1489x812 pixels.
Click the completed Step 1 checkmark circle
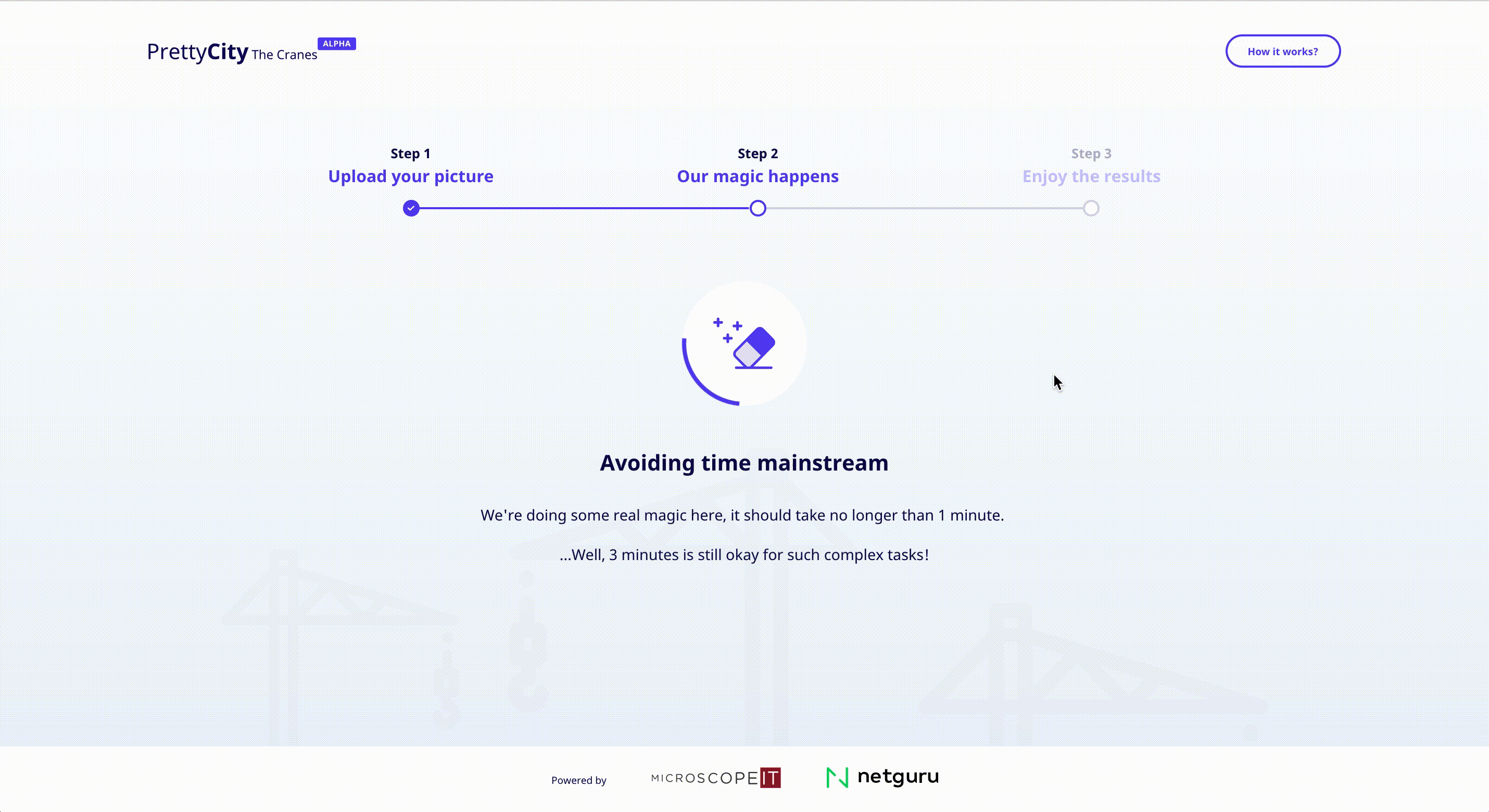click(x=411, y=208)
